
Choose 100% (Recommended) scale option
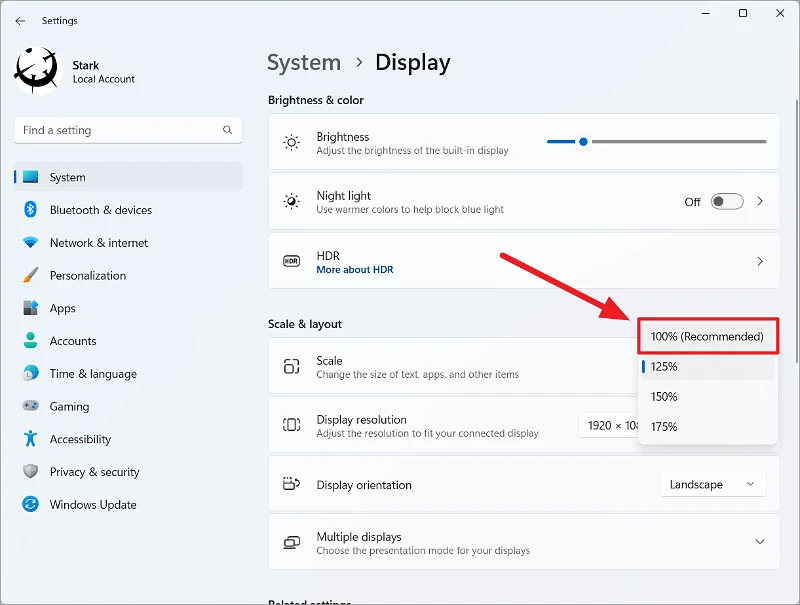[x=708, y=336]
